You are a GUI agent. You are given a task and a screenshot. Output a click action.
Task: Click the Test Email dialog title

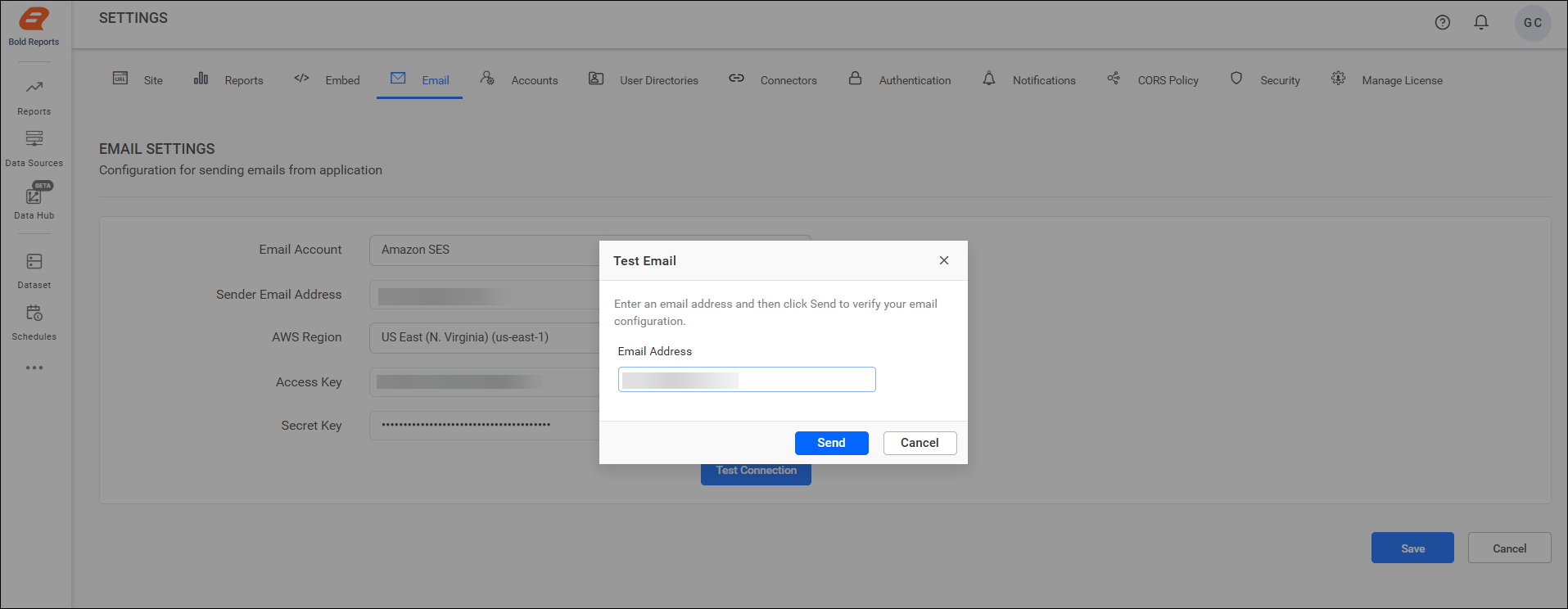(644, 261)
